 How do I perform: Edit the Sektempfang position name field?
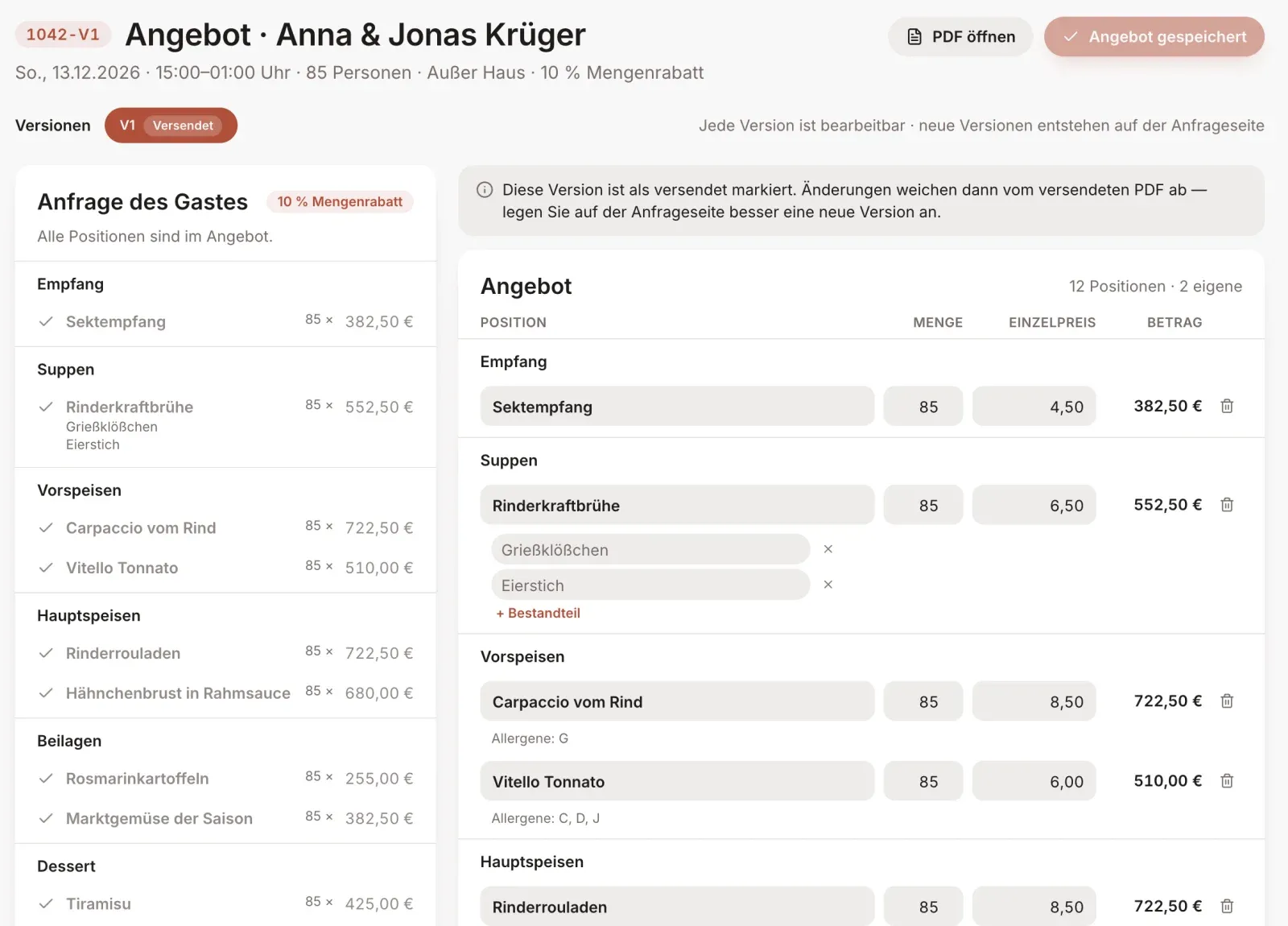pos(677,407)
